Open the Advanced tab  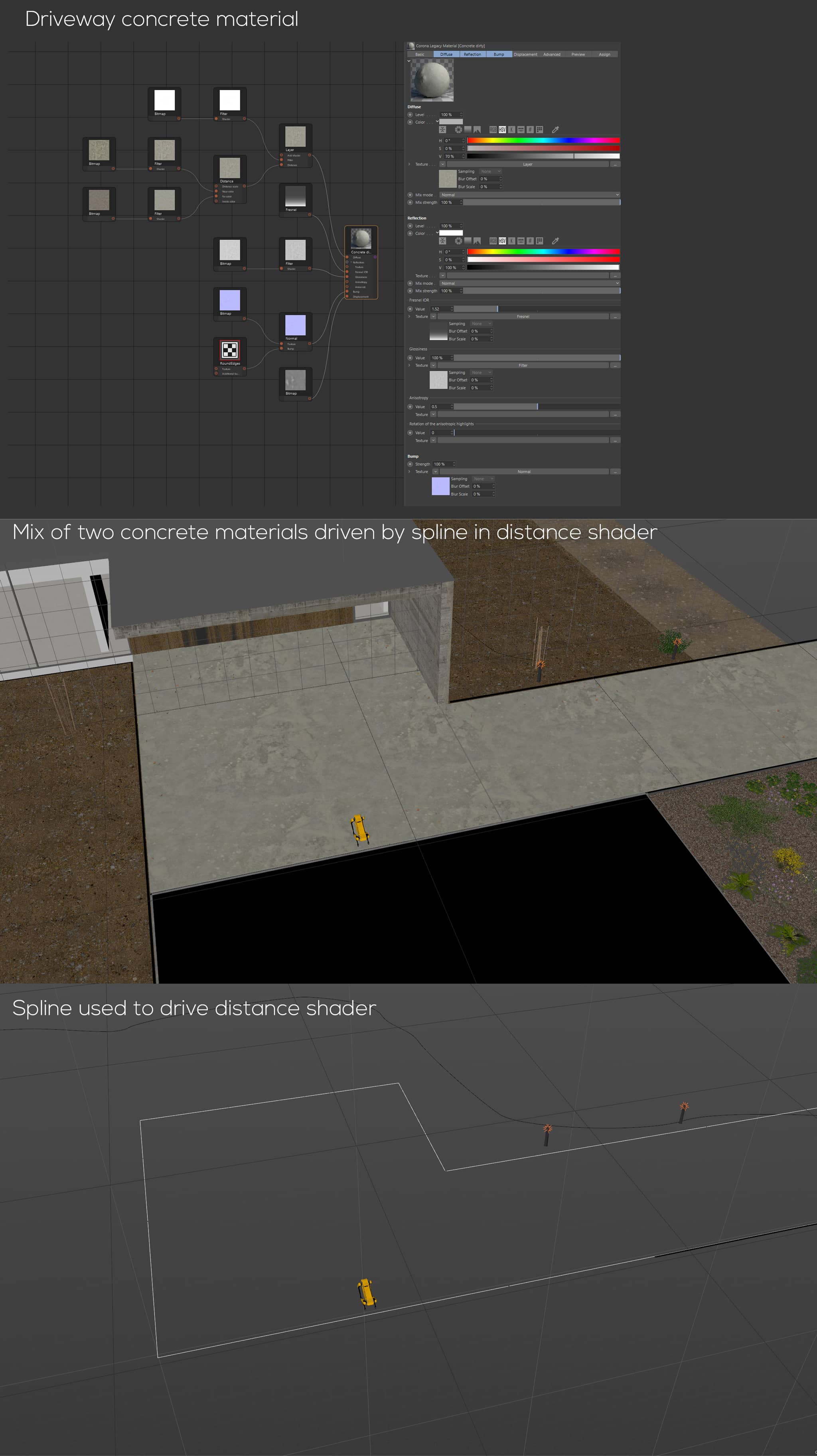point(551,54)
